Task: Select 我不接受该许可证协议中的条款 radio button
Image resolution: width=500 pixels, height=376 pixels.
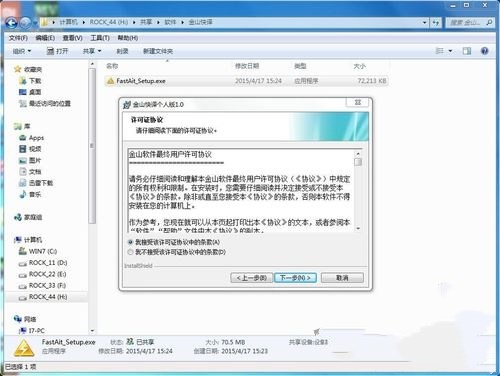Action: pos(130,252)
